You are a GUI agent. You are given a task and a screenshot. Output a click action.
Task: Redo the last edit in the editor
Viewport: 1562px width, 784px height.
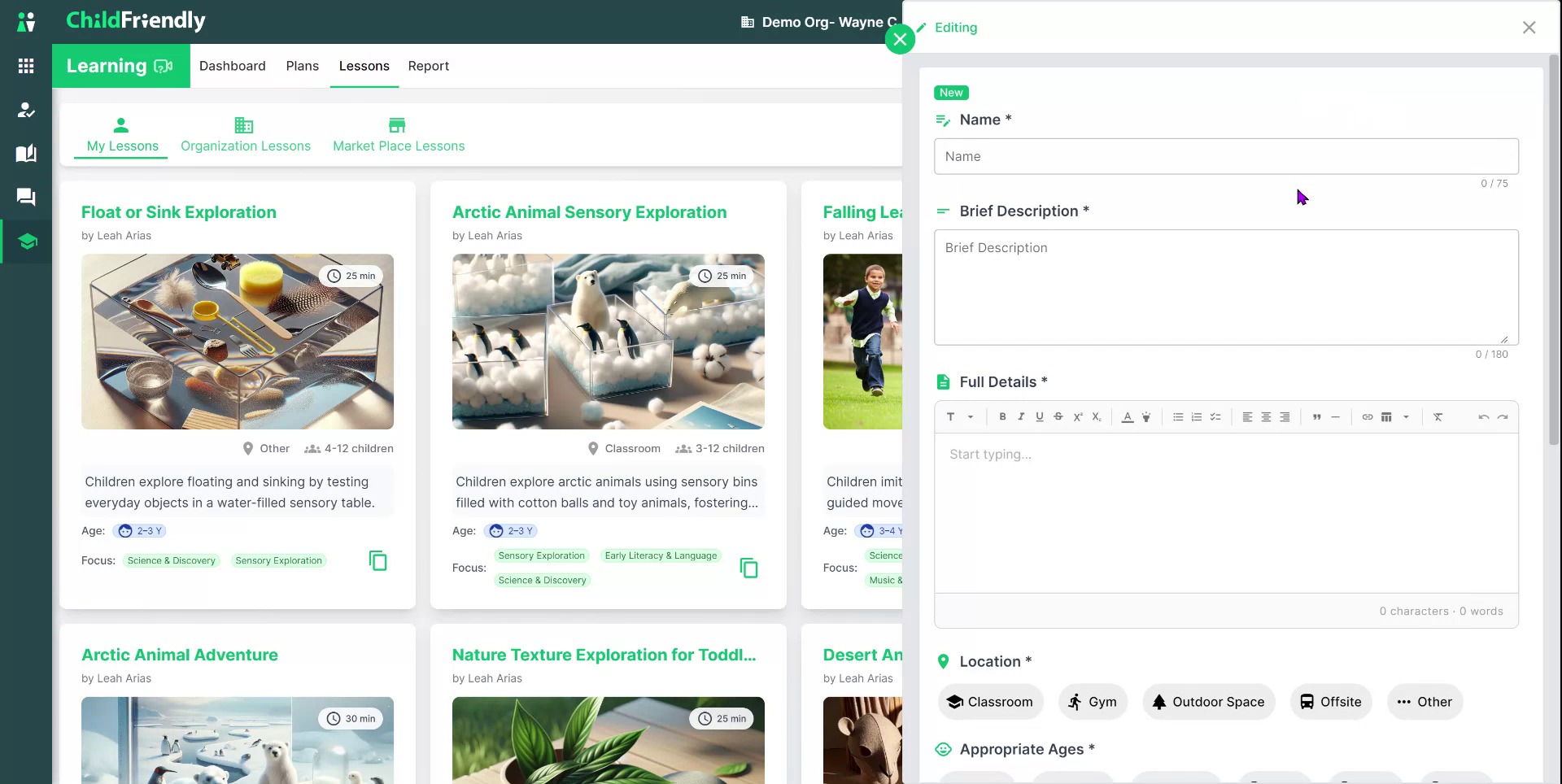pyautogui.click(x=1503, y=417)
